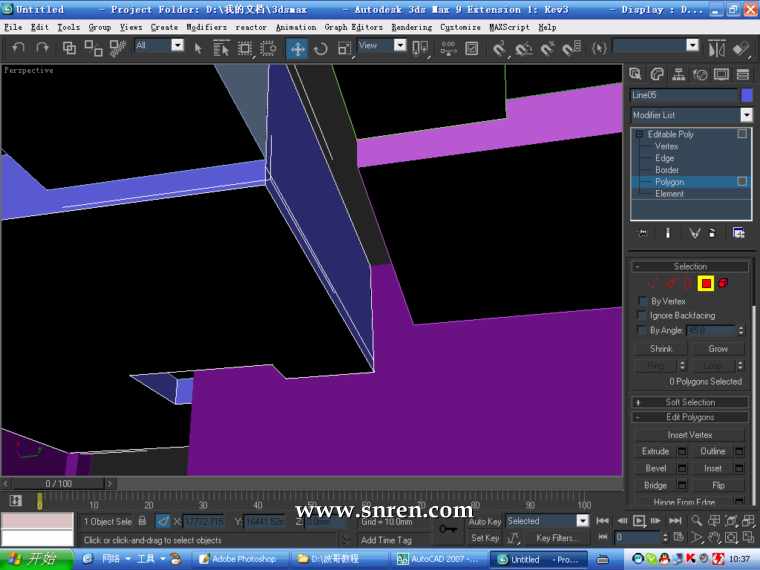Click Bind to Space Warp icon
This screenshot has height=570, width=760.
pos(117,48)
